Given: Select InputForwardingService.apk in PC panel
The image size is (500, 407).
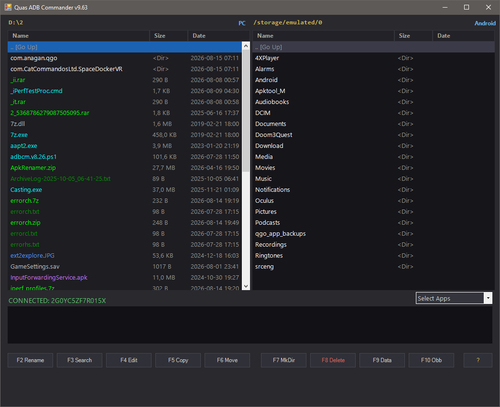Looking at the screenshot, I should (125, 277).
